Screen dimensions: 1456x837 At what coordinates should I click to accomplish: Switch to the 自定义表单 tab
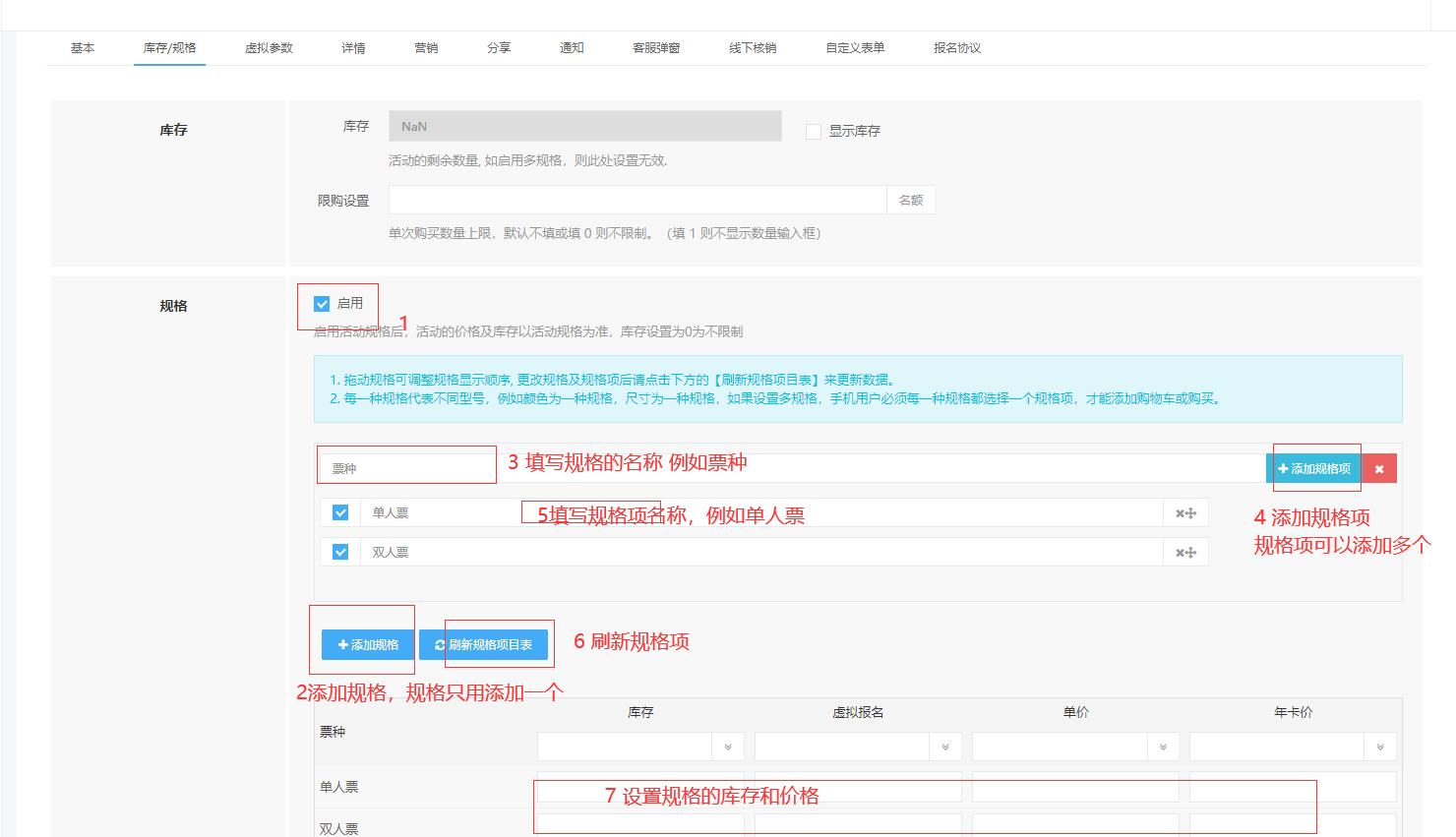coord(855,48)
